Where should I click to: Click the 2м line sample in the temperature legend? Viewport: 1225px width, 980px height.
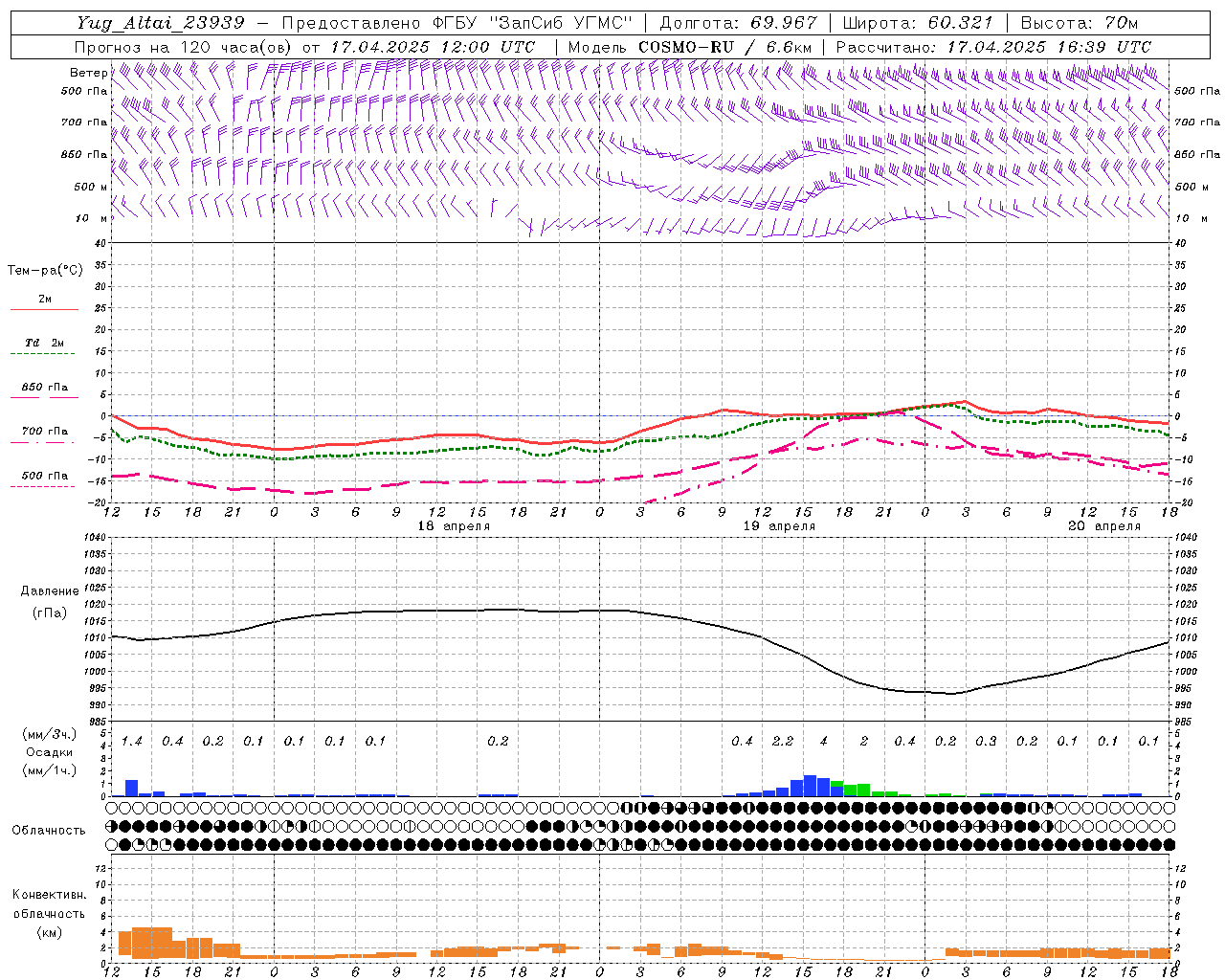click(44, 310)
